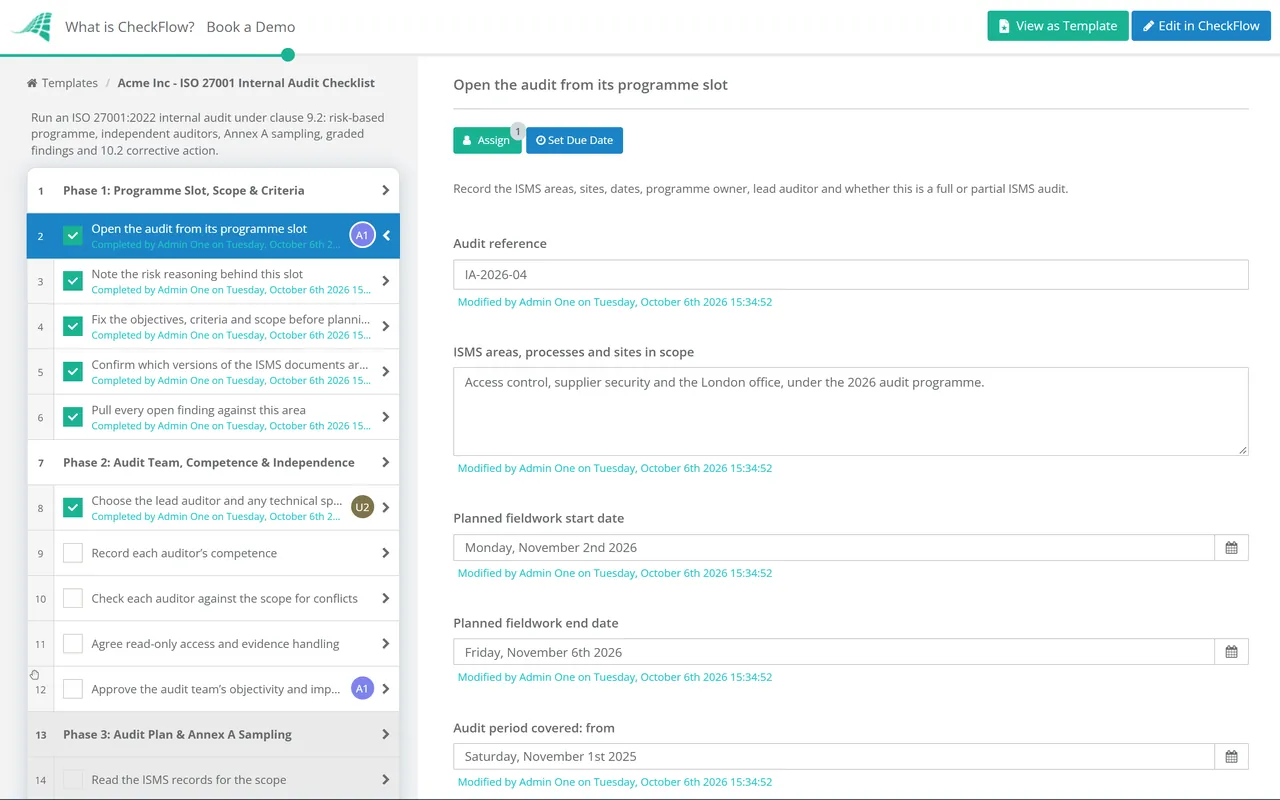1280x800 pixels.
Task: Click the CheckFlow logo icon
Action: (x=31, y=27)
